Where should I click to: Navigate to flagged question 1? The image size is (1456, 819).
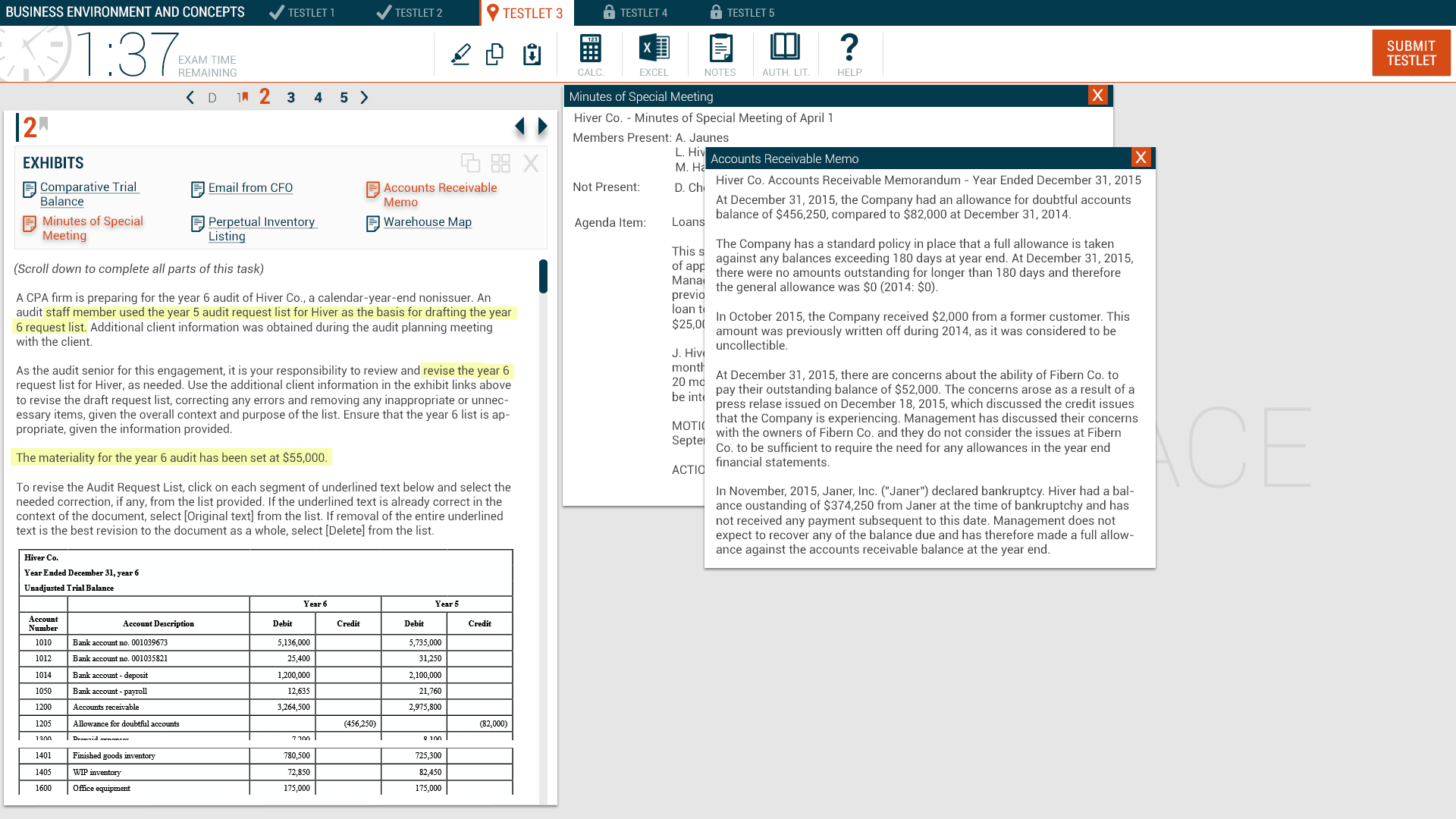tap(242, 97)
